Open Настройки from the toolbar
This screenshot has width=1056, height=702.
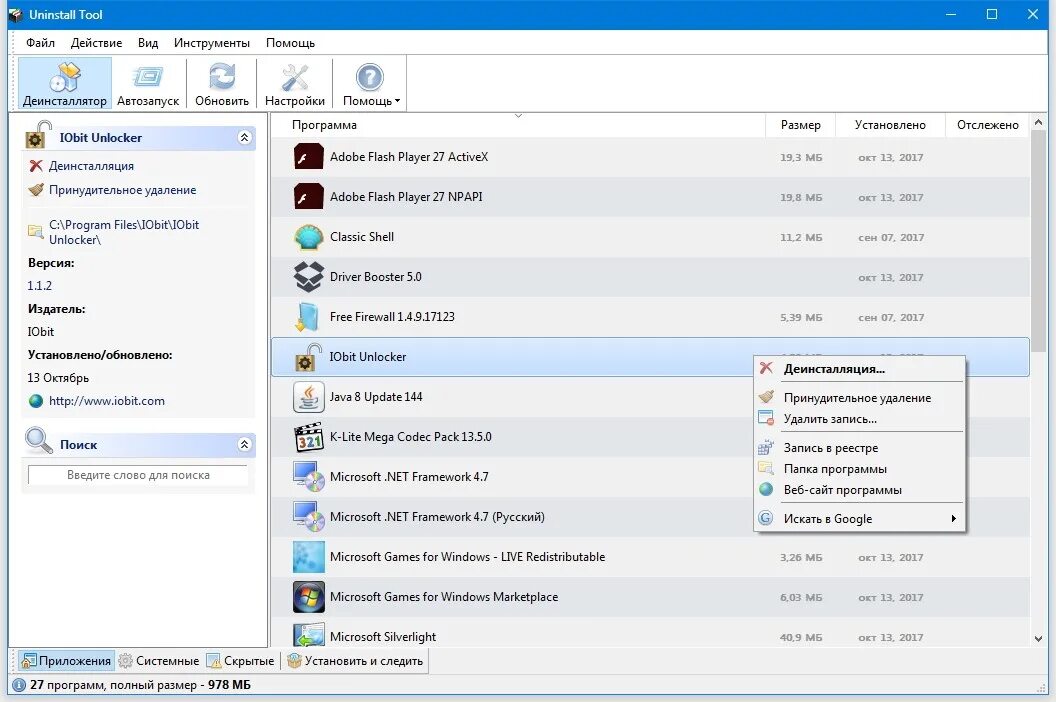(294, 84)
